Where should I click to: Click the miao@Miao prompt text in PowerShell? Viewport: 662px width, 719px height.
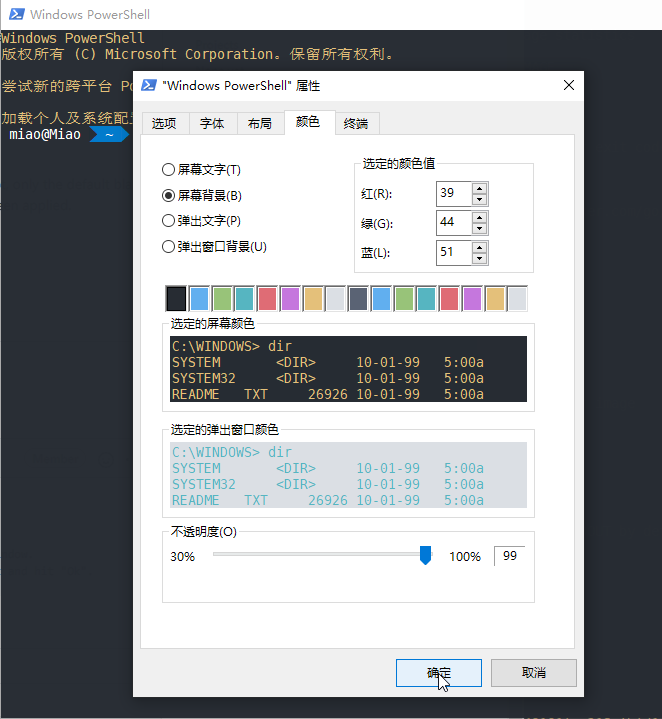(45, 134)
